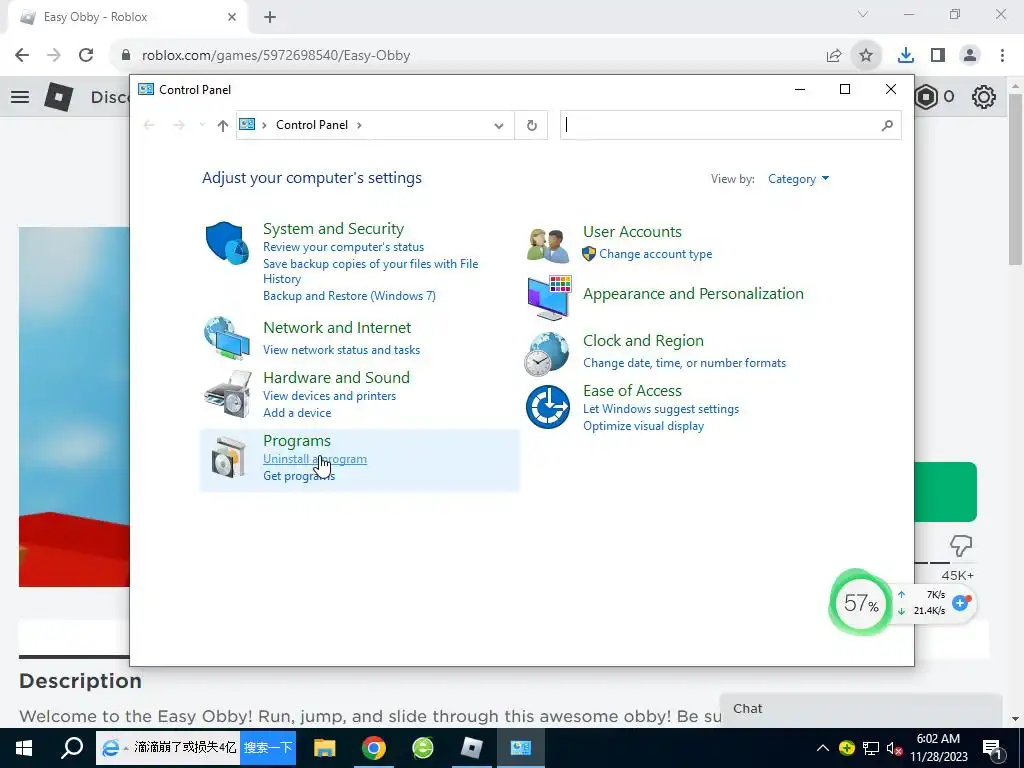The height and width of the screenshot is (768, 1024).
Task: Go back in Chrome browser
Action: pyautogui.click(x=22, y=55)
